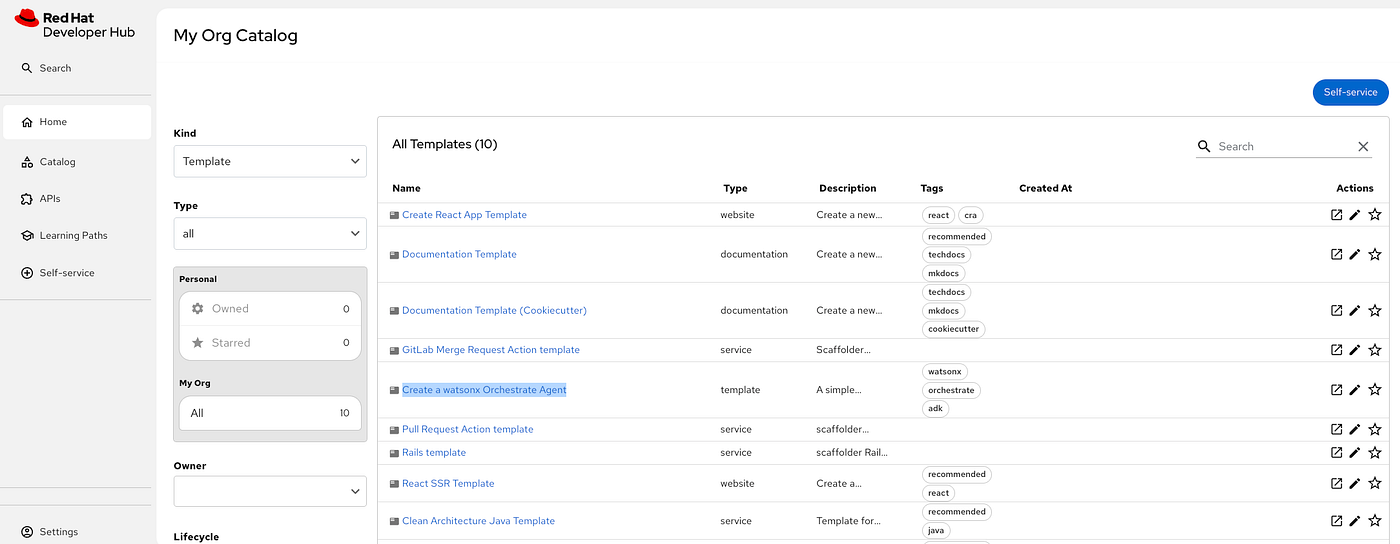Edit the Rails template row
1400x544 pixels.
point(1355,453)
